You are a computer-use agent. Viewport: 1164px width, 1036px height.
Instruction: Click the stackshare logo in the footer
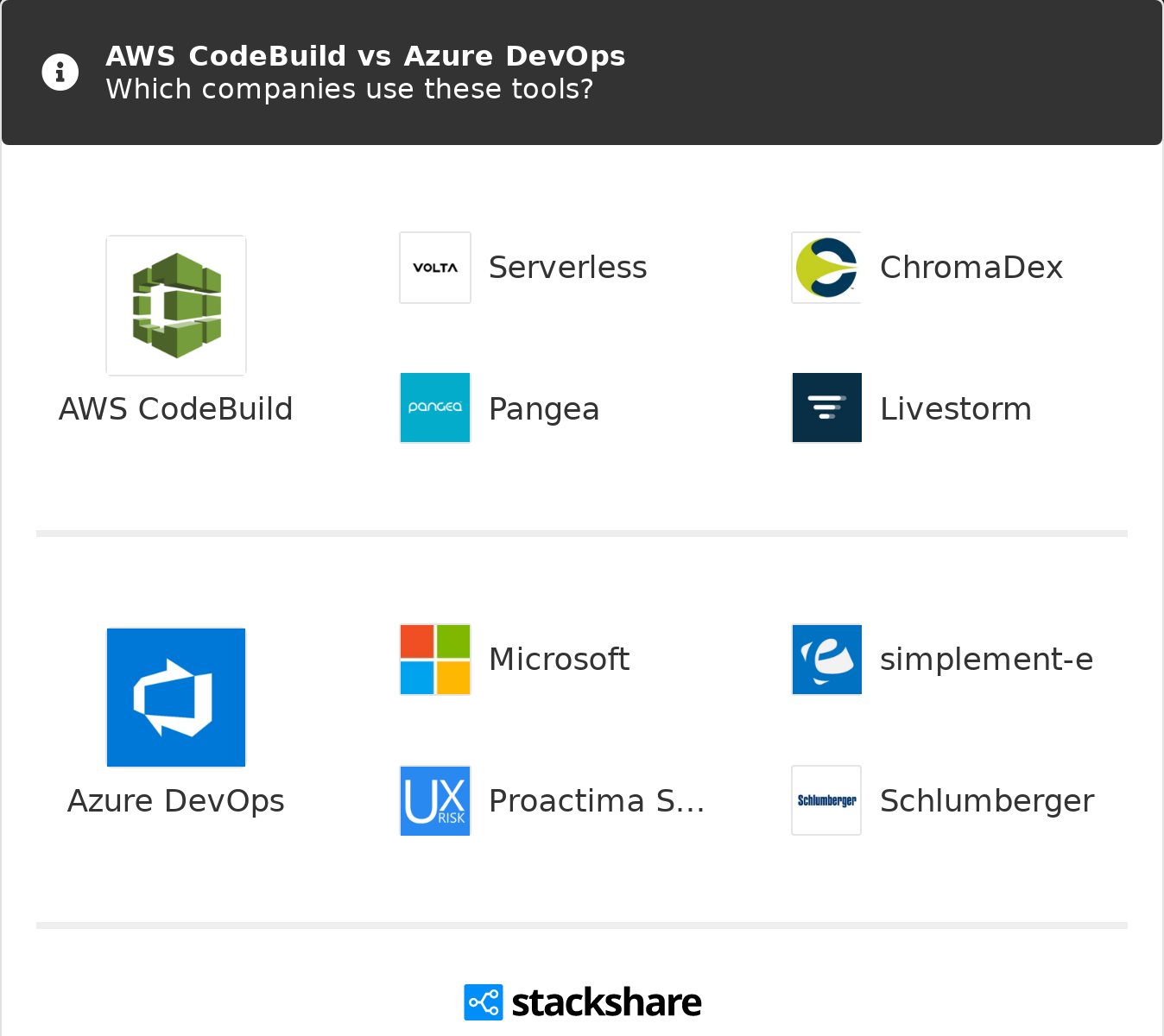583,1002
